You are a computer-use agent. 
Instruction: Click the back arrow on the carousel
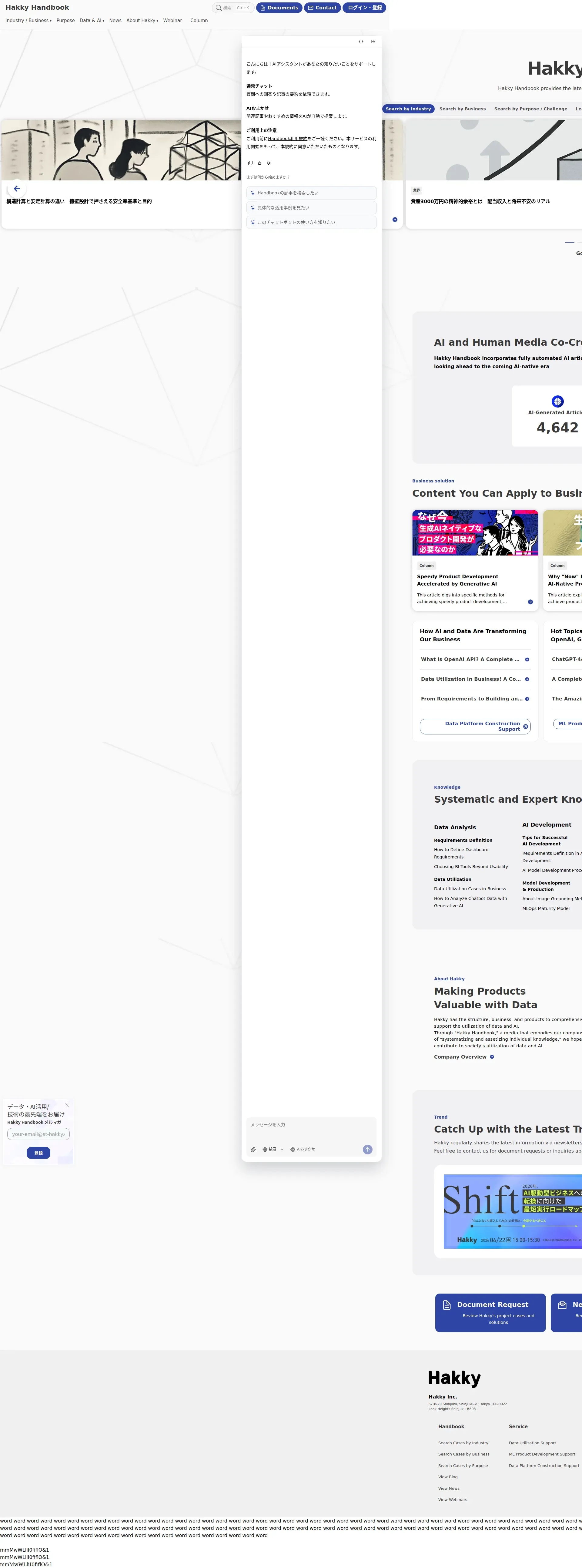17,189
